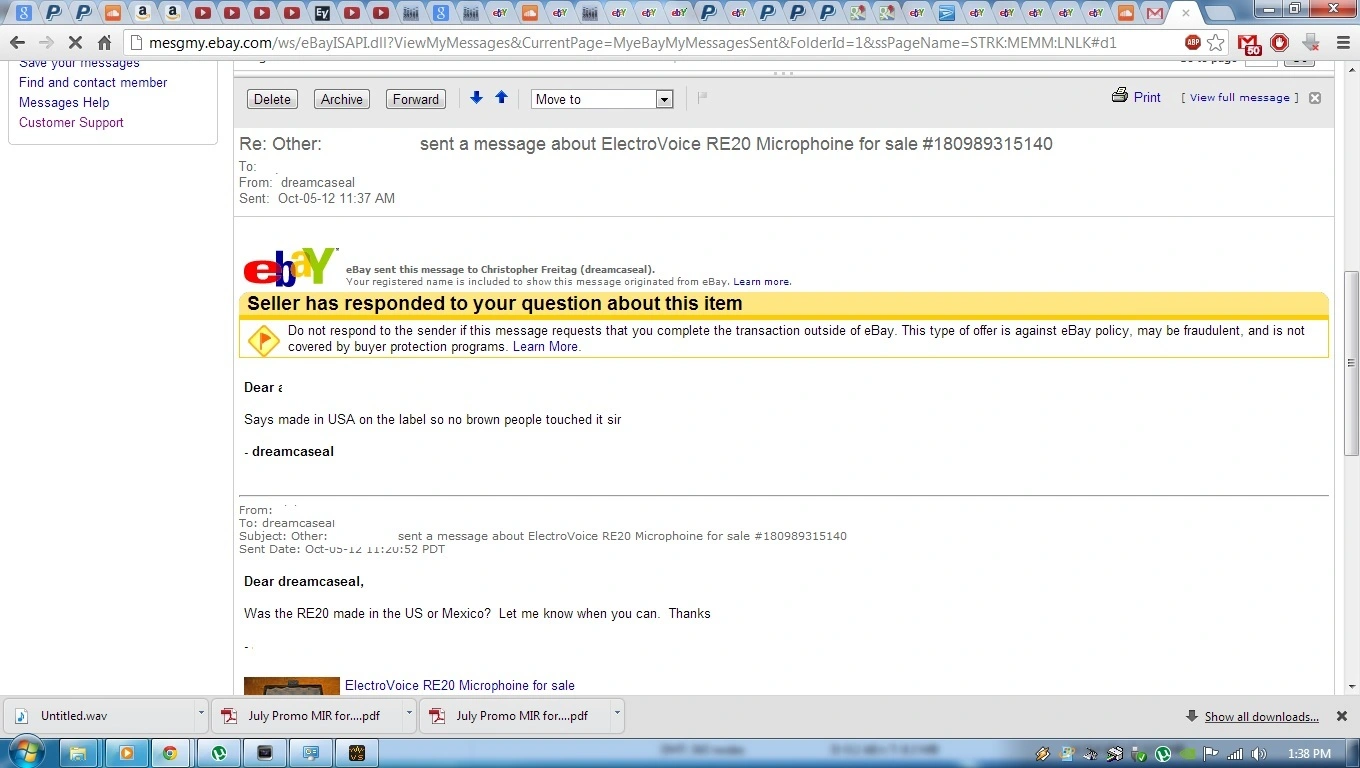The image size is (1360, 768).
Task: Close the downloads bar
Action: click(1342, 716)
